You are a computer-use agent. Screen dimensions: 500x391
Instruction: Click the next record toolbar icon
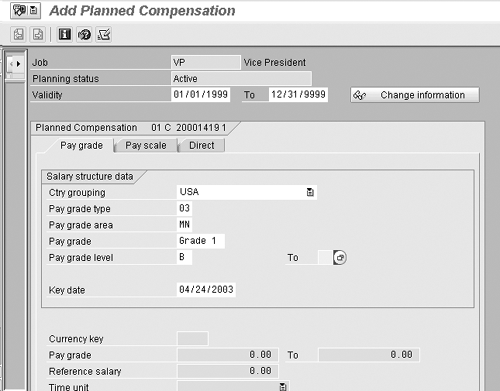click(x=38, y=34)
